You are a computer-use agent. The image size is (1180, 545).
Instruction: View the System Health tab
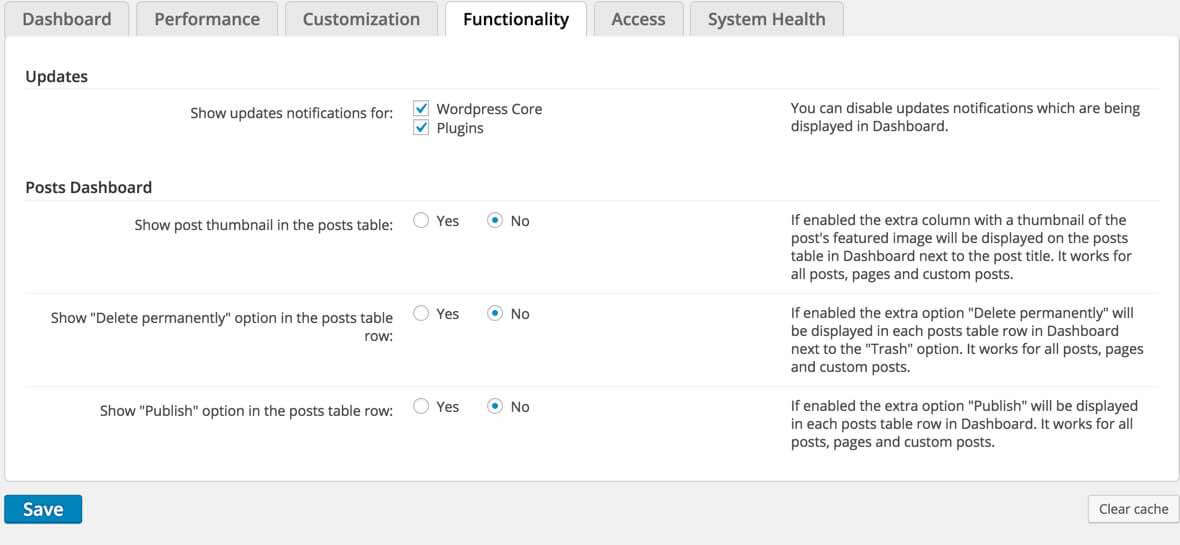click(x=766, y=19)
